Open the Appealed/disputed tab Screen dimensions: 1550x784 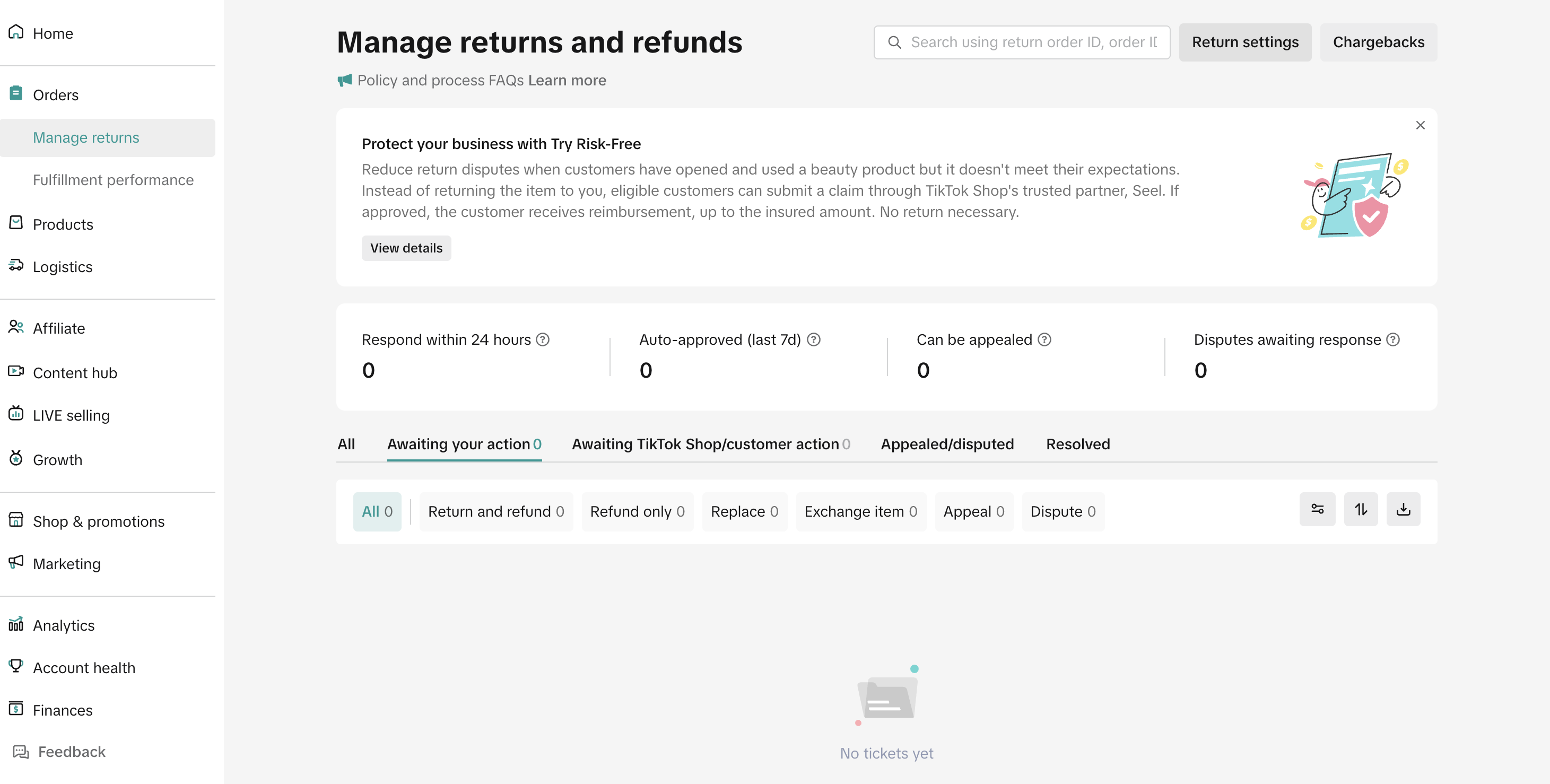point(947,444)
